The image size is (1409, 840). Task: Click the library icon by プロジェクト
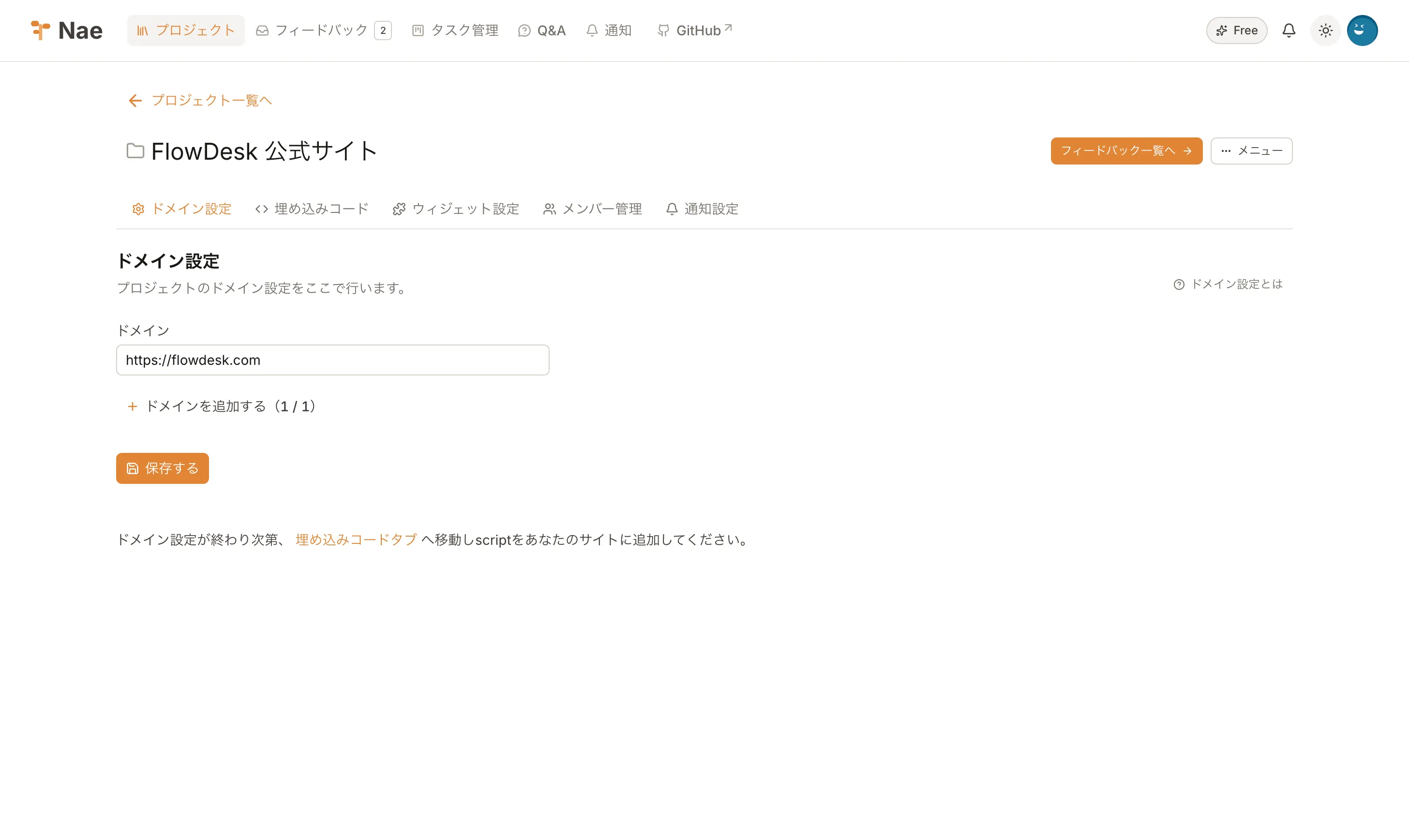(x=143, y=30)
